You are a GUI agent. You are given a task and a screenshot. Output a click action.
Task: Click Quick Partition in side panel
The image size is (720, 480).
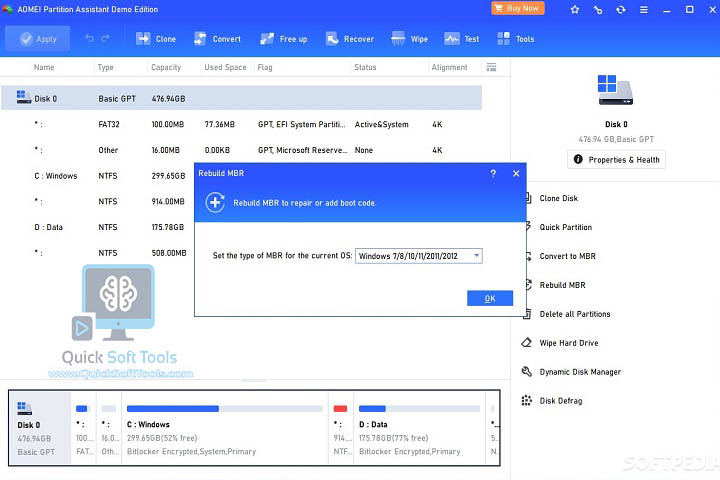(x=565, y=227)
